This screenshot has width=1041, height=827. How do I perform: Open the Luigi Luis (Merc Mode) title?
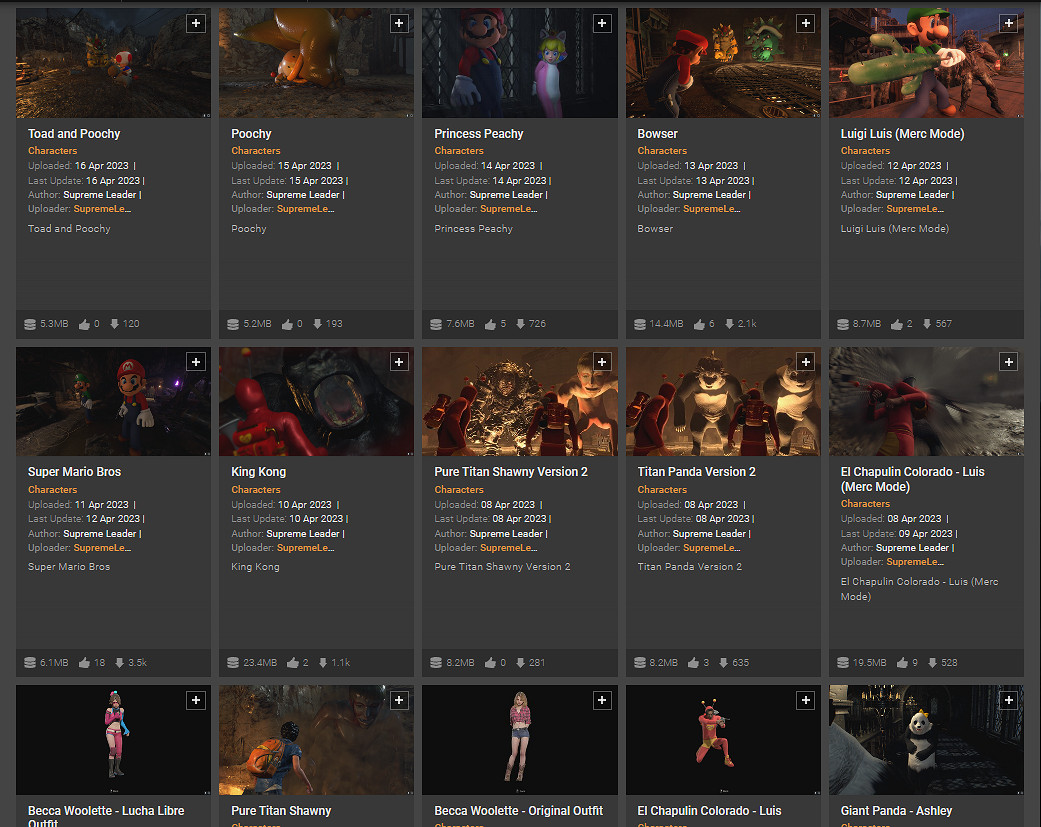coord(902,134)
